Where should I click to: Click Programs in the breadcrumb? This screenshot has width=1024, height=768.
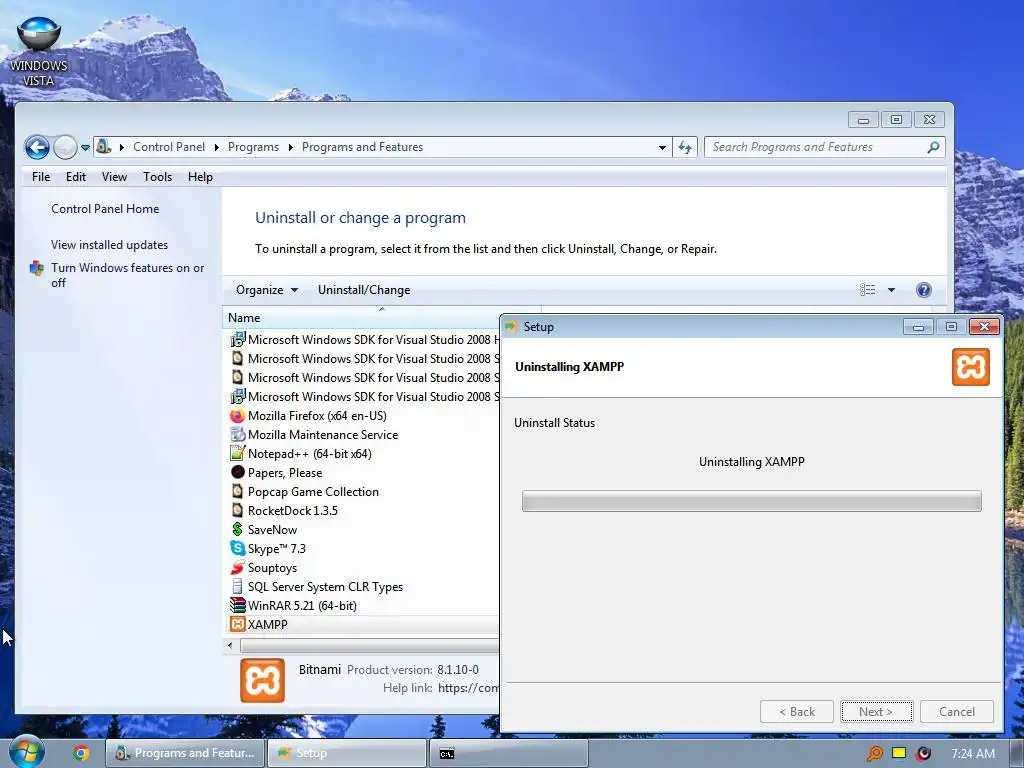pyautogui.click(x=253, y=148)
